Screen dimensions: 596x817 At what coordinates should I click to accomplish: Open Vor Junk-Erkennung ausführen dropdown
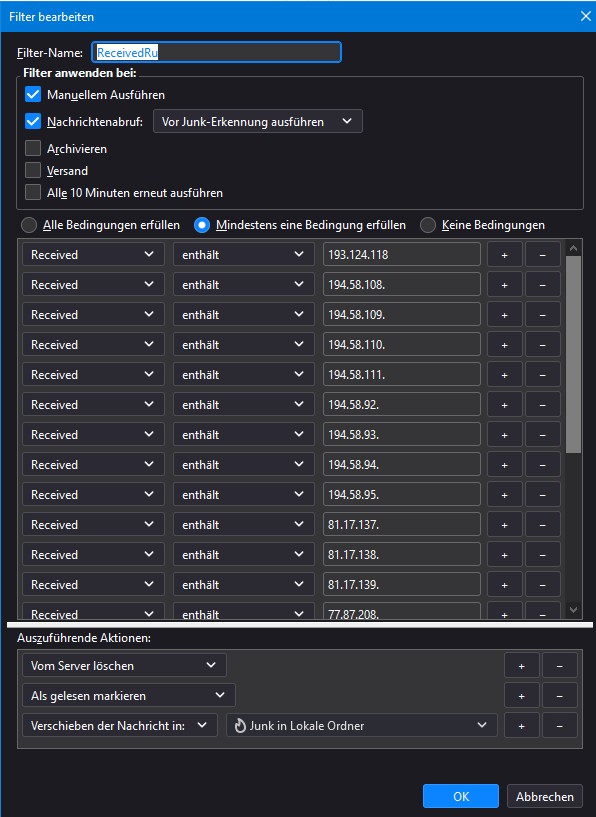[257, 121]
